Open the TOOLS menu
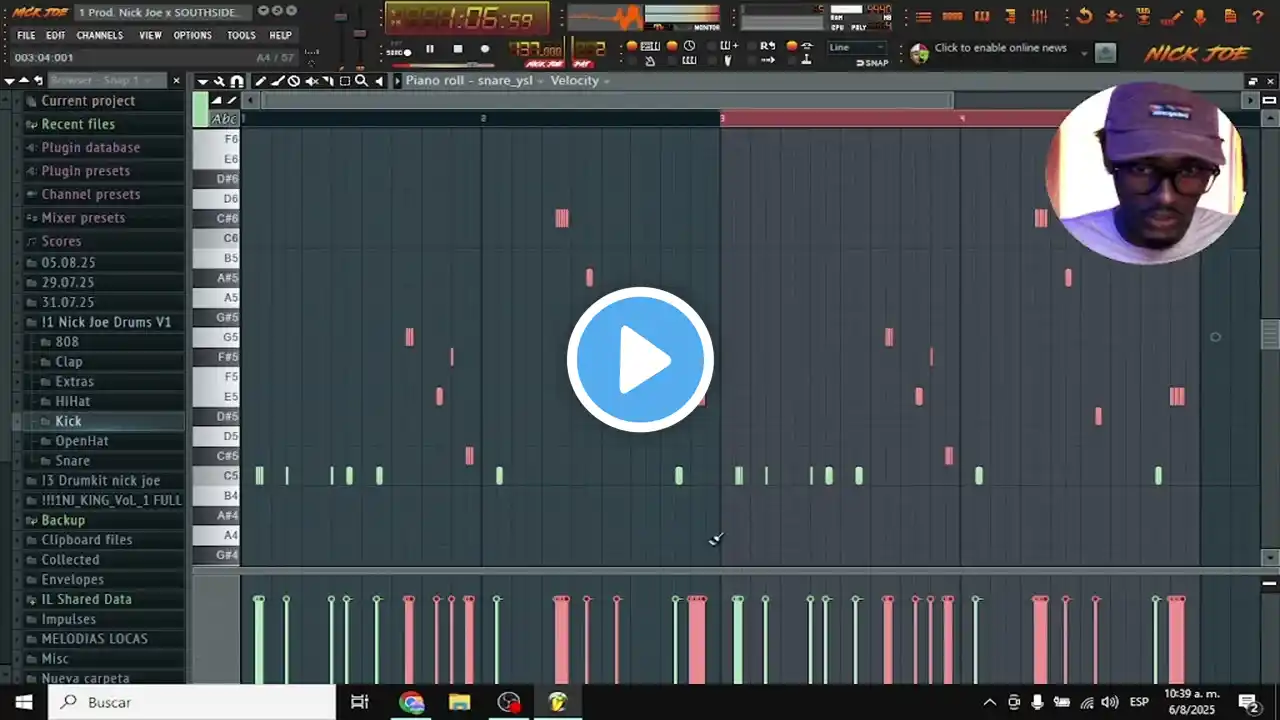Screen dimensions: 1280x720 point(241,35)
